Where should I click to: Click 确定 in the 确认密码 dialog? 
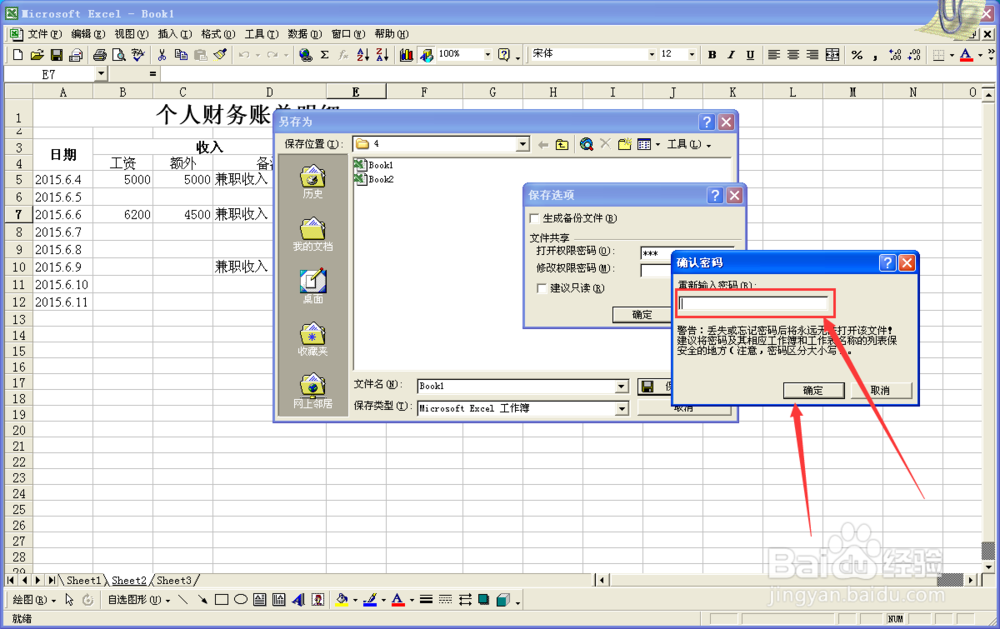816,390
